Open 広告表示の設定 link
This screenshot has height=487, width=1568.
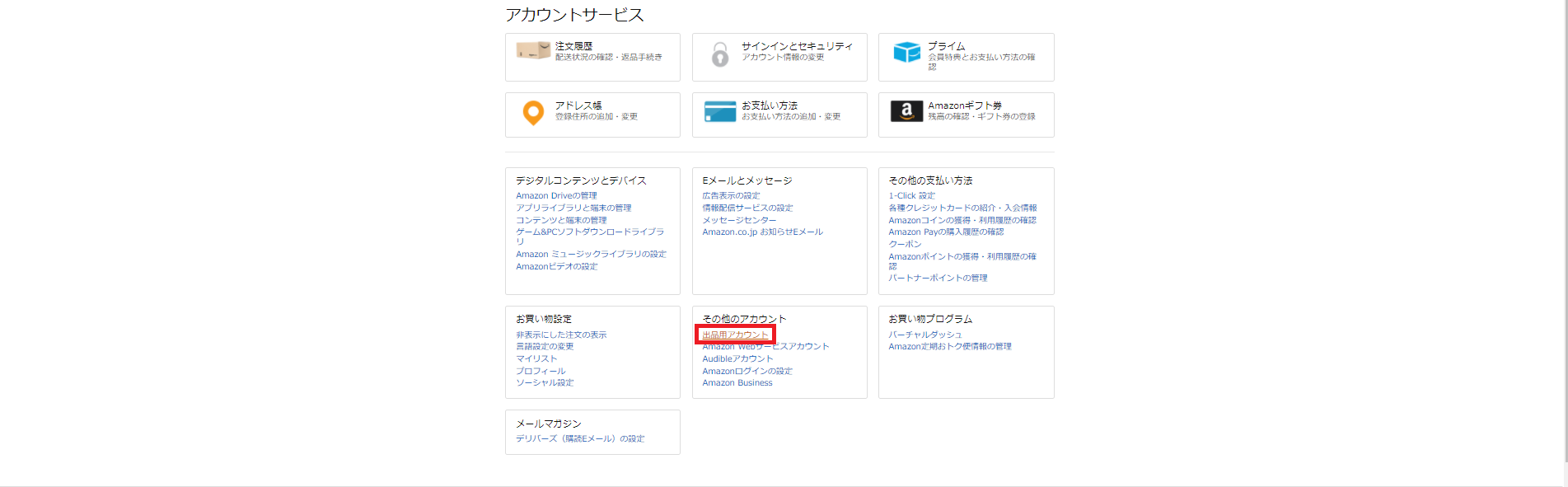pyautogui.click(x=731, y=196)
